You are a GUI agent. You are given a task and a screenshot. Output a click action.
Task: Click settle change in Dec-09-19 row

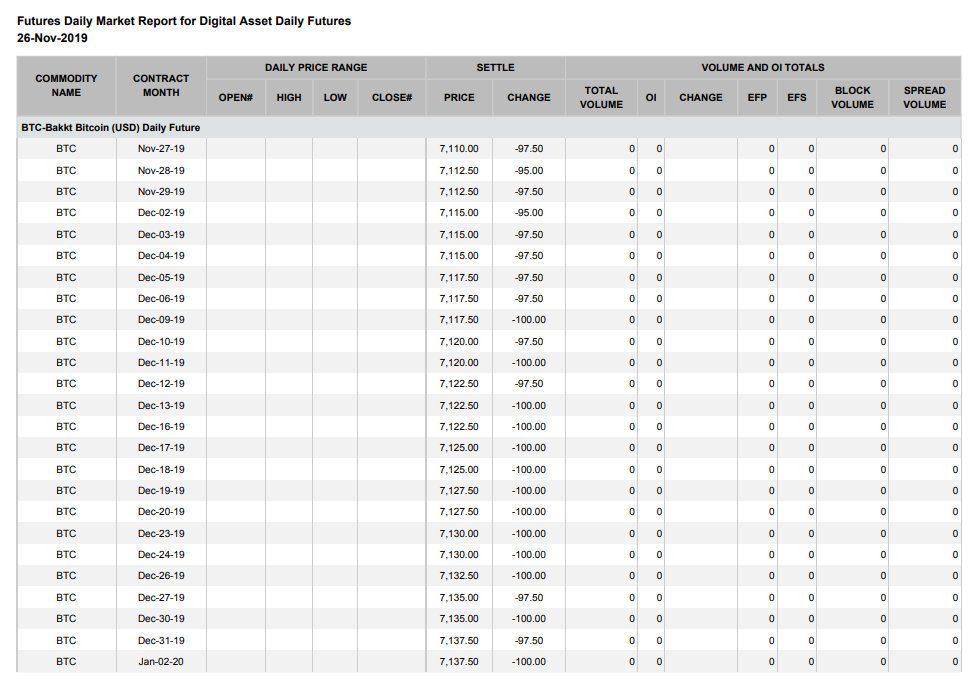point(529,319)
